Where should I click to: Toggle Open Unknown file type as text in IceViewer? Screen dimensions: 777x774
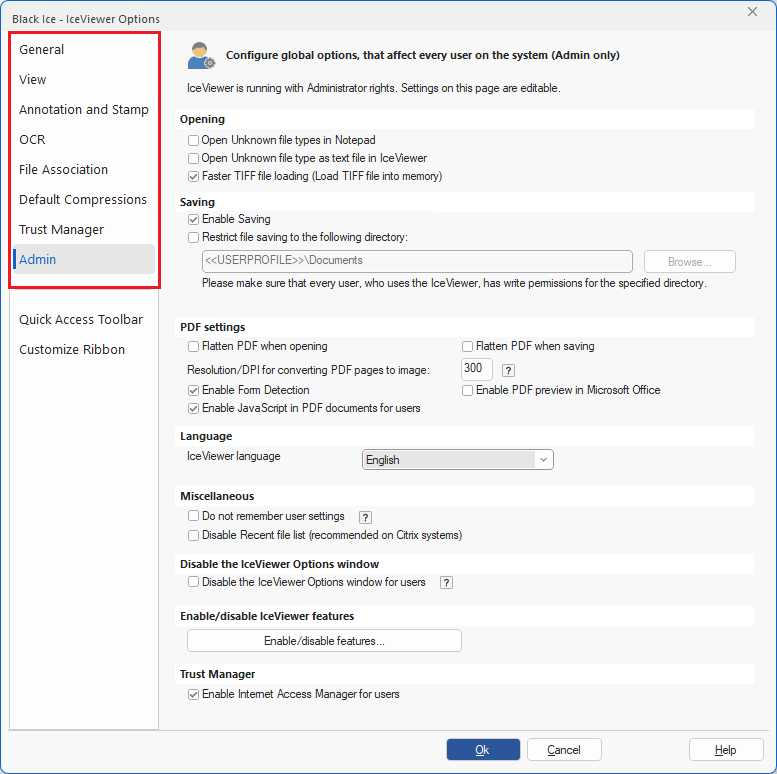(193, 159)
